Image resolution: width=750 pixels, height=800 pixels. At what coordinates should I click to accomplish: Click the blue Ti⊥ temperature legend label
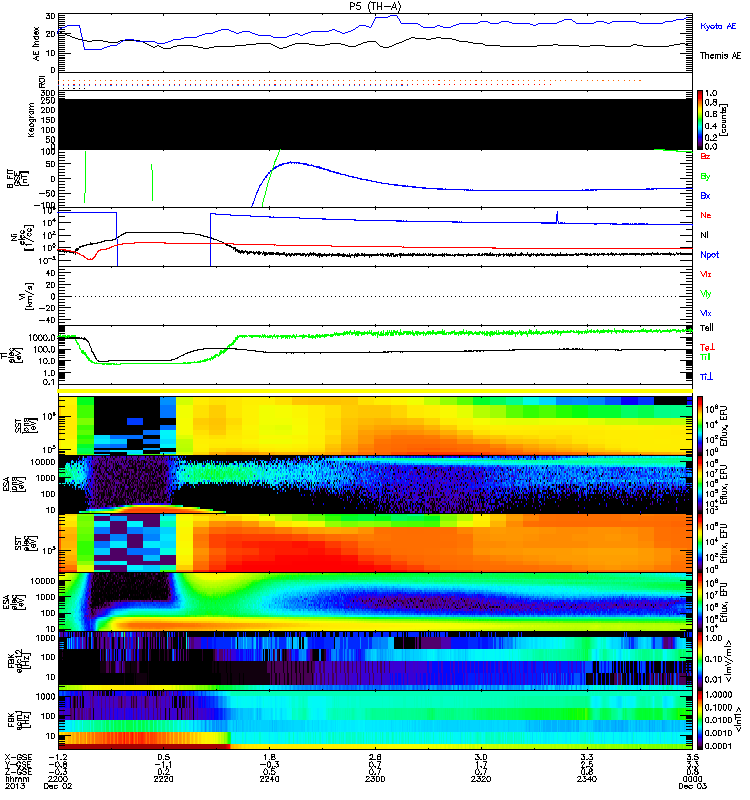[706, 377]
